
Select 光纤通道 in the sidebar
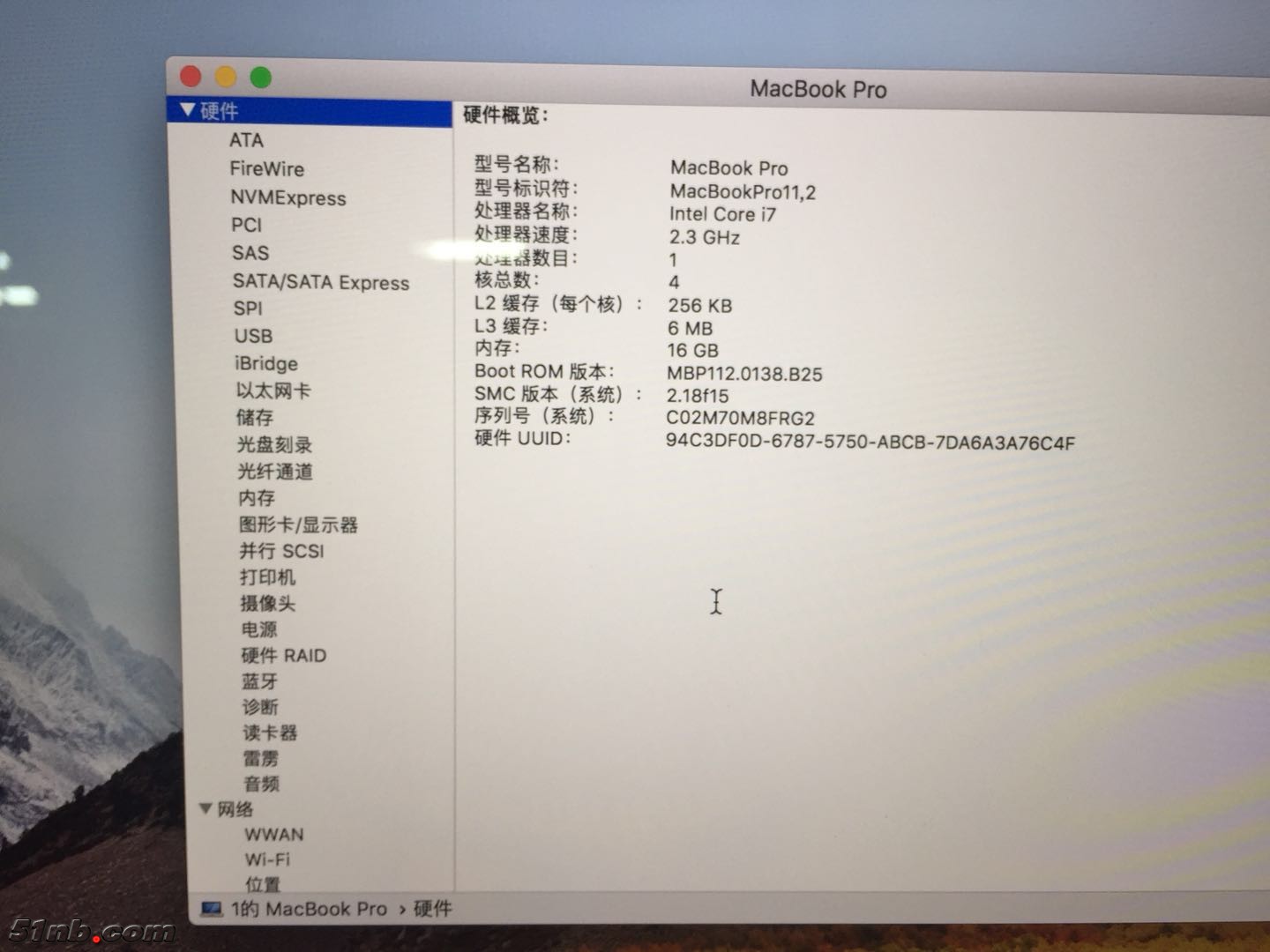pyautogui.click(x=275, y=472)
